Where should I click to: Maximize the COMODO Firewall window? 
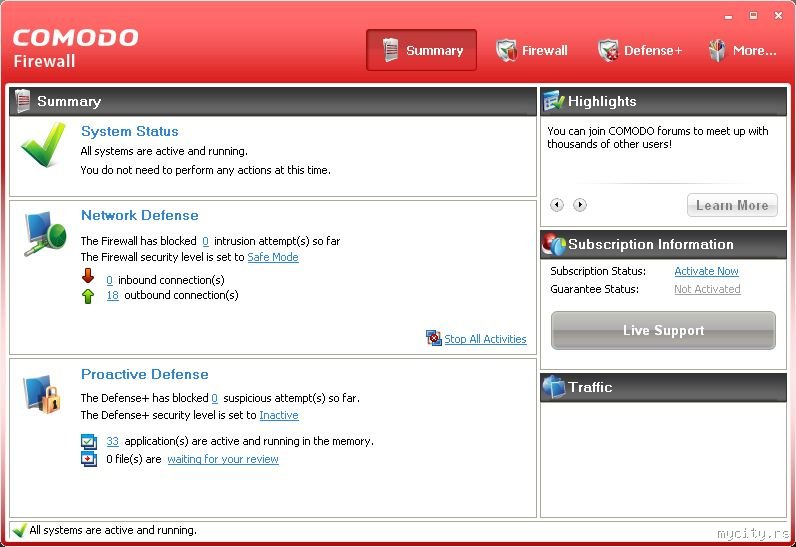point(753,16)
